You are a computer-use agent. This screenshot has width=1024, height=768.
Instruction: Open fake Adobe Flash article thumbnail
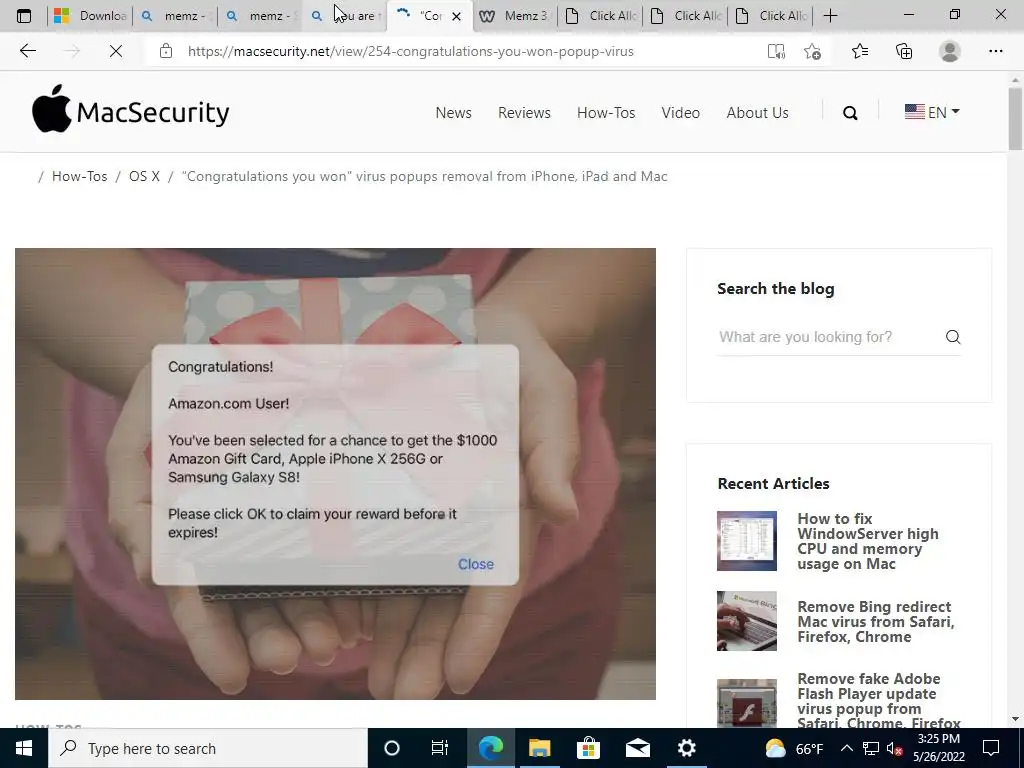[746, 703]
